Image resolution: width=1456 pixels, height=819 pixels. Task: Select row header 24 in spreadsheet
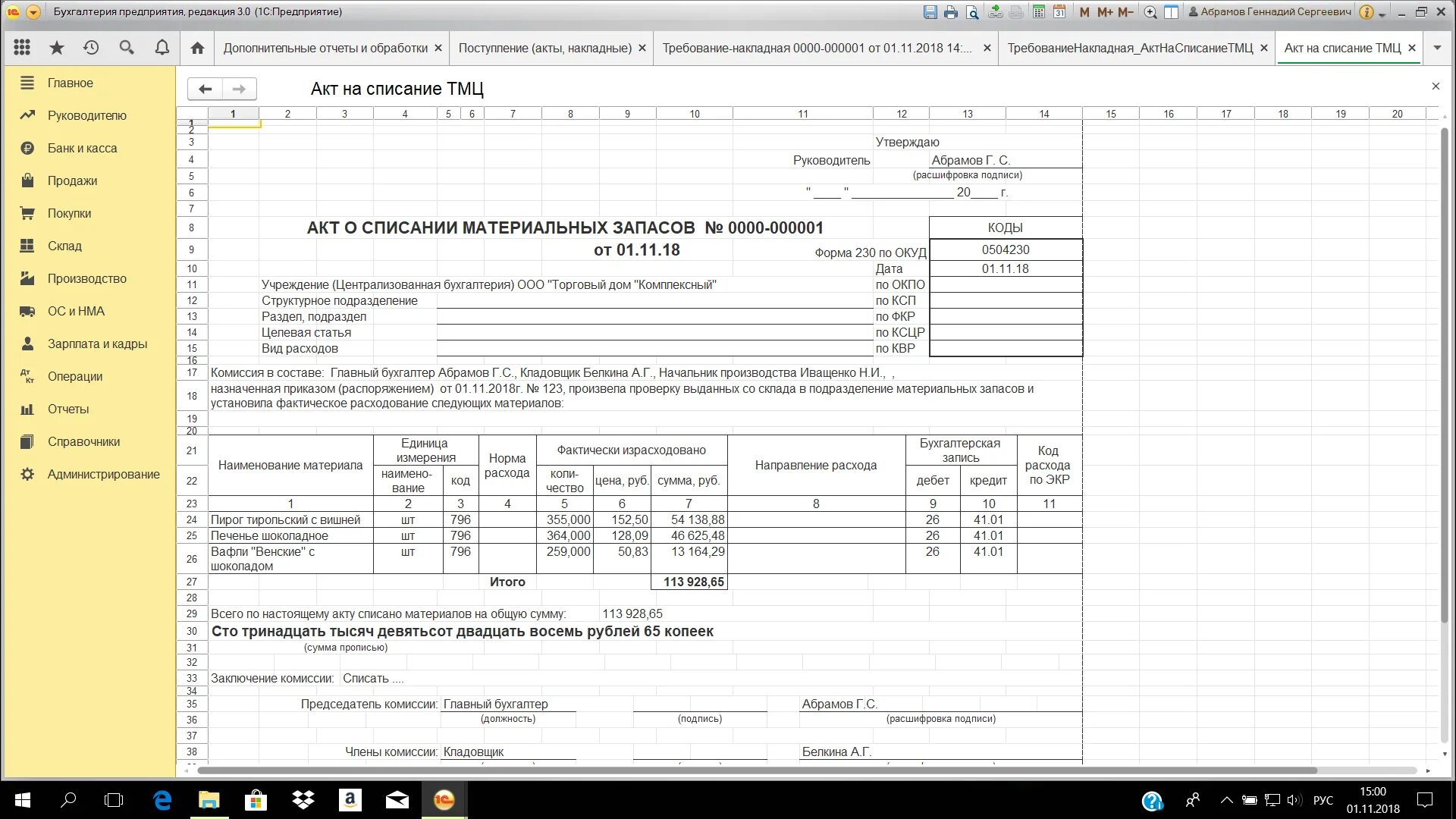click(x=192, y=519)
